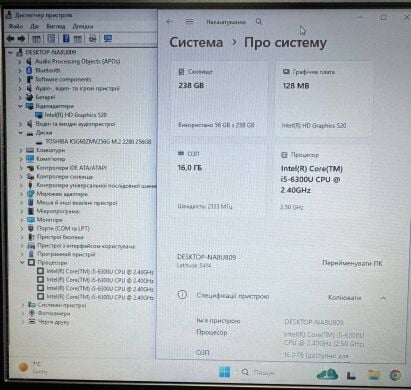Open File Explorer from the taskbar
411x390 pixels.
tap(374, 375)
